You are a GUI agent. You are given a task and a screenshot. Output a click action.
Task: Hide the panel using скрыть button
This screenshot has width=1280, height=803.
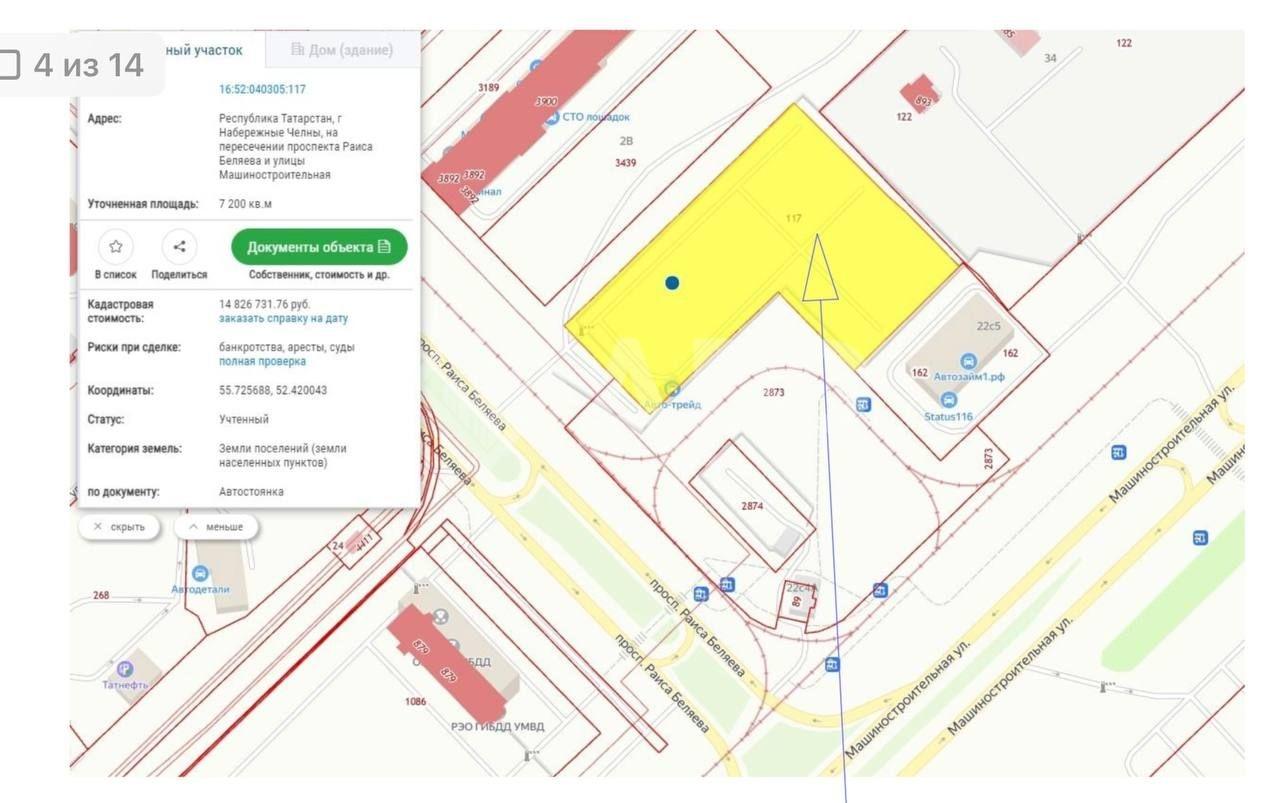(x=119, y=526)
